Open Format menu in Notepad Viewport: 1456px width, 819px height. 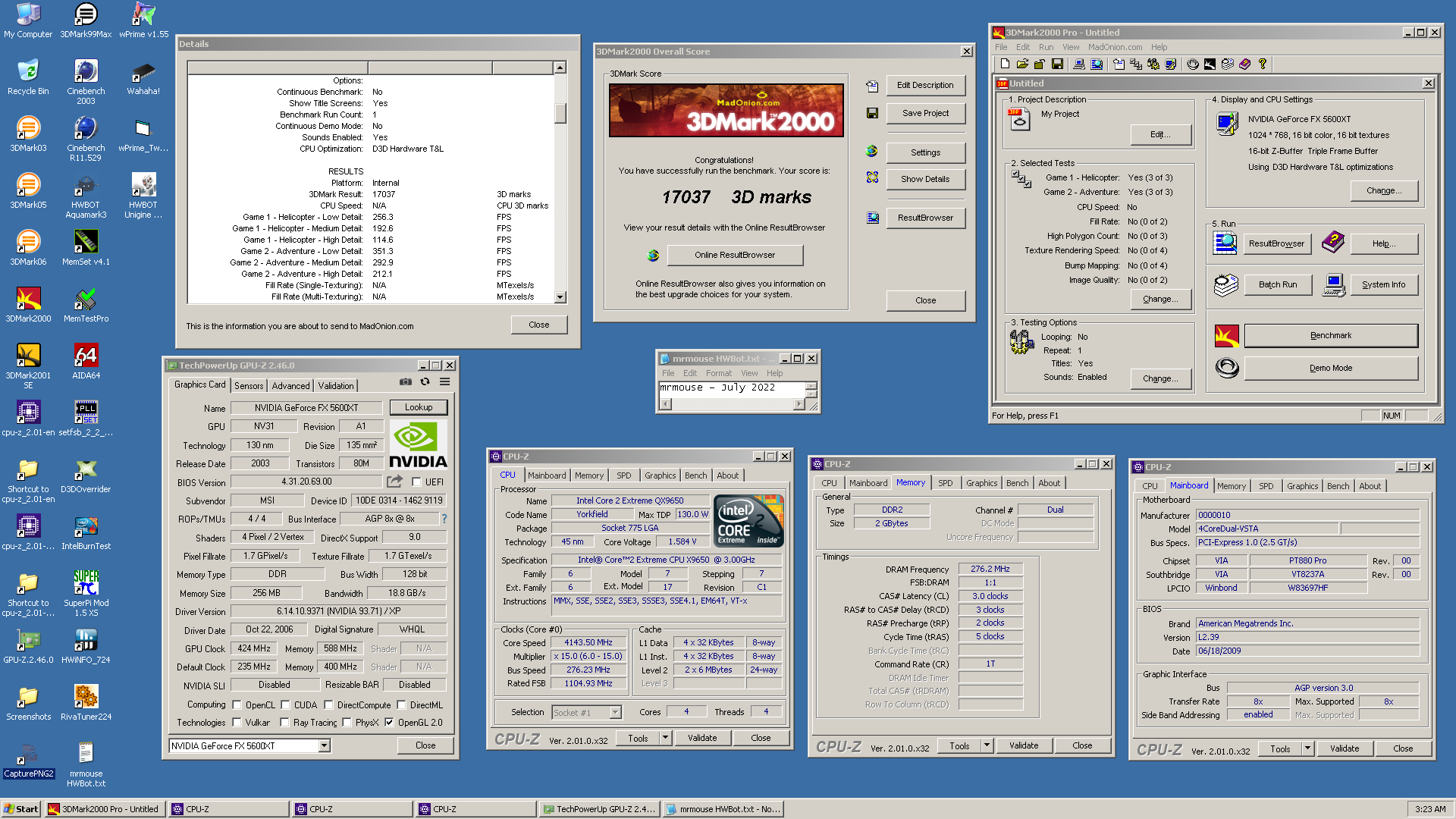[x=718, y=373]
